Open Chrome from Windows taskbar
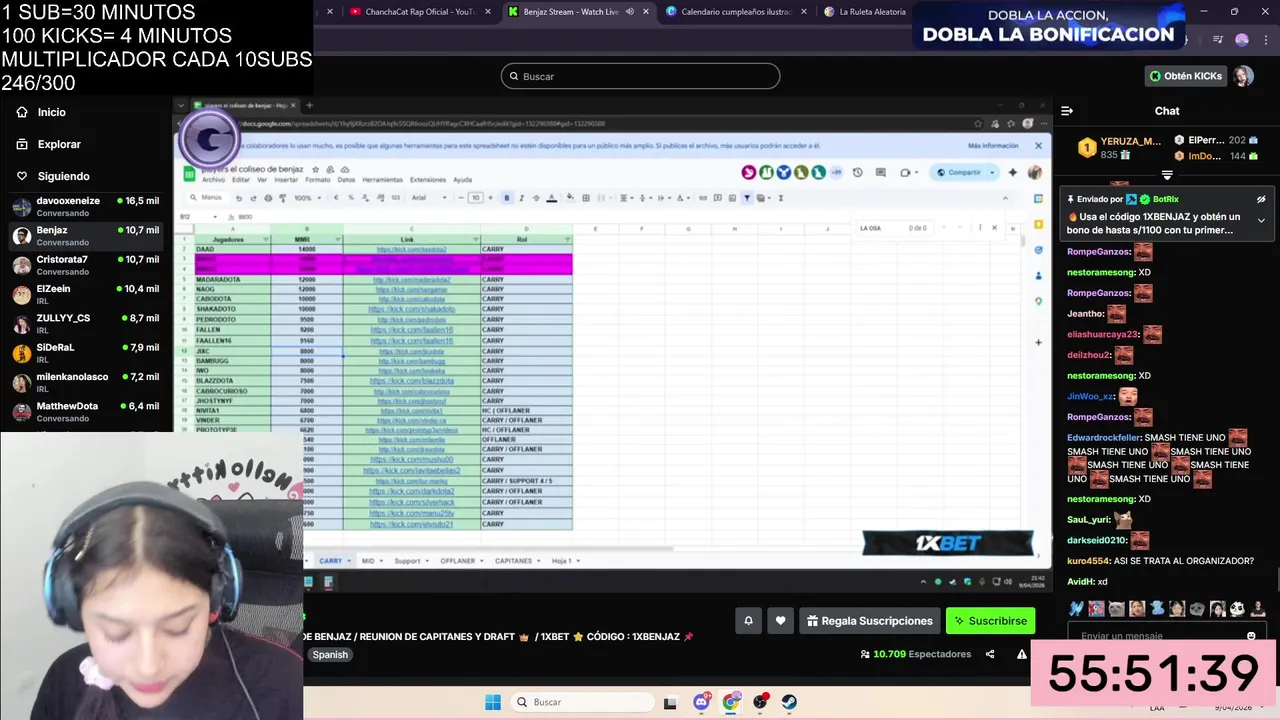 (x=731, y=702)
